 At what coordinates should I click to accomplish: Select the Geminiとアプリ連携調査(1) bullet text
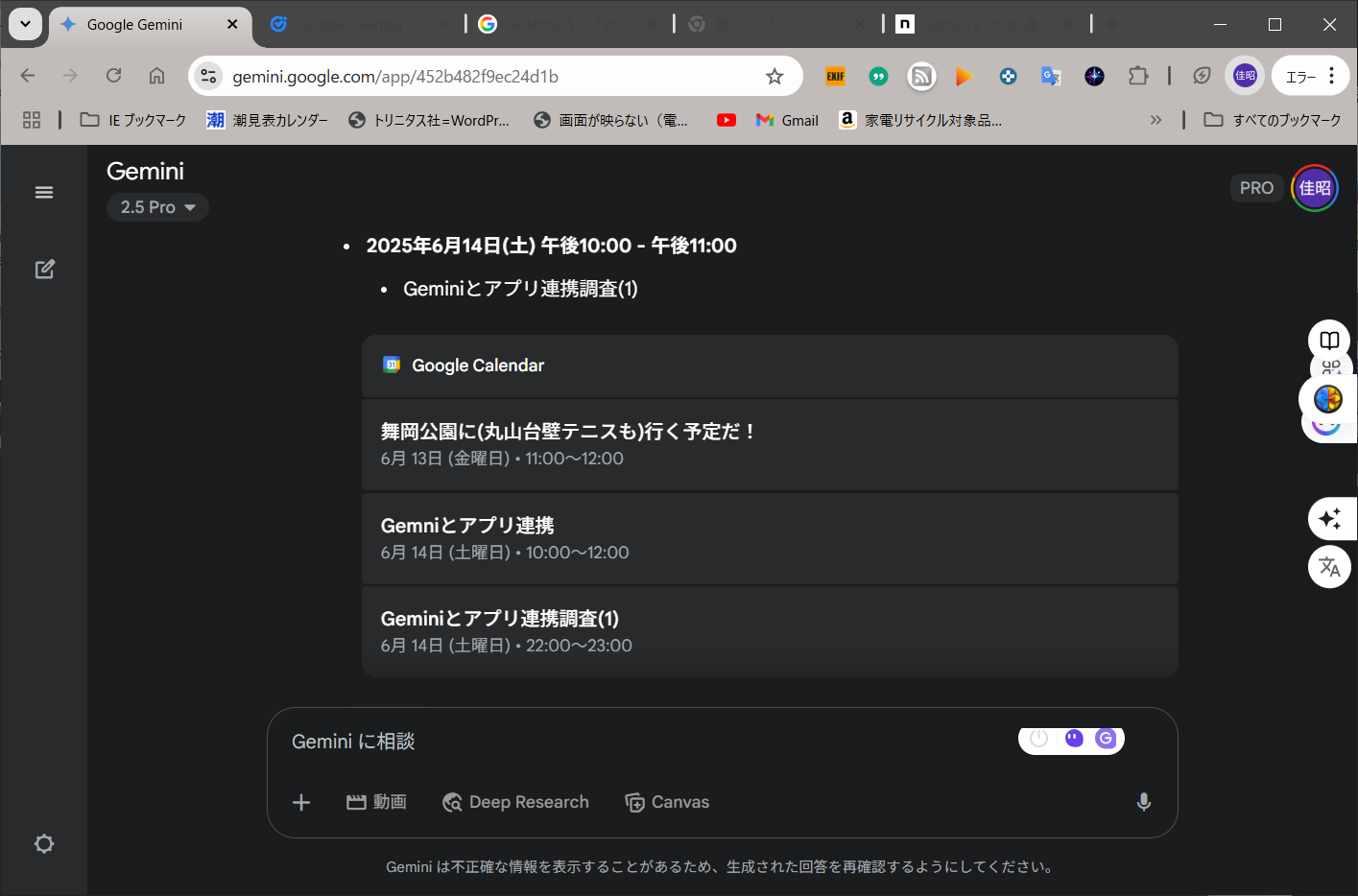[520, 289]
